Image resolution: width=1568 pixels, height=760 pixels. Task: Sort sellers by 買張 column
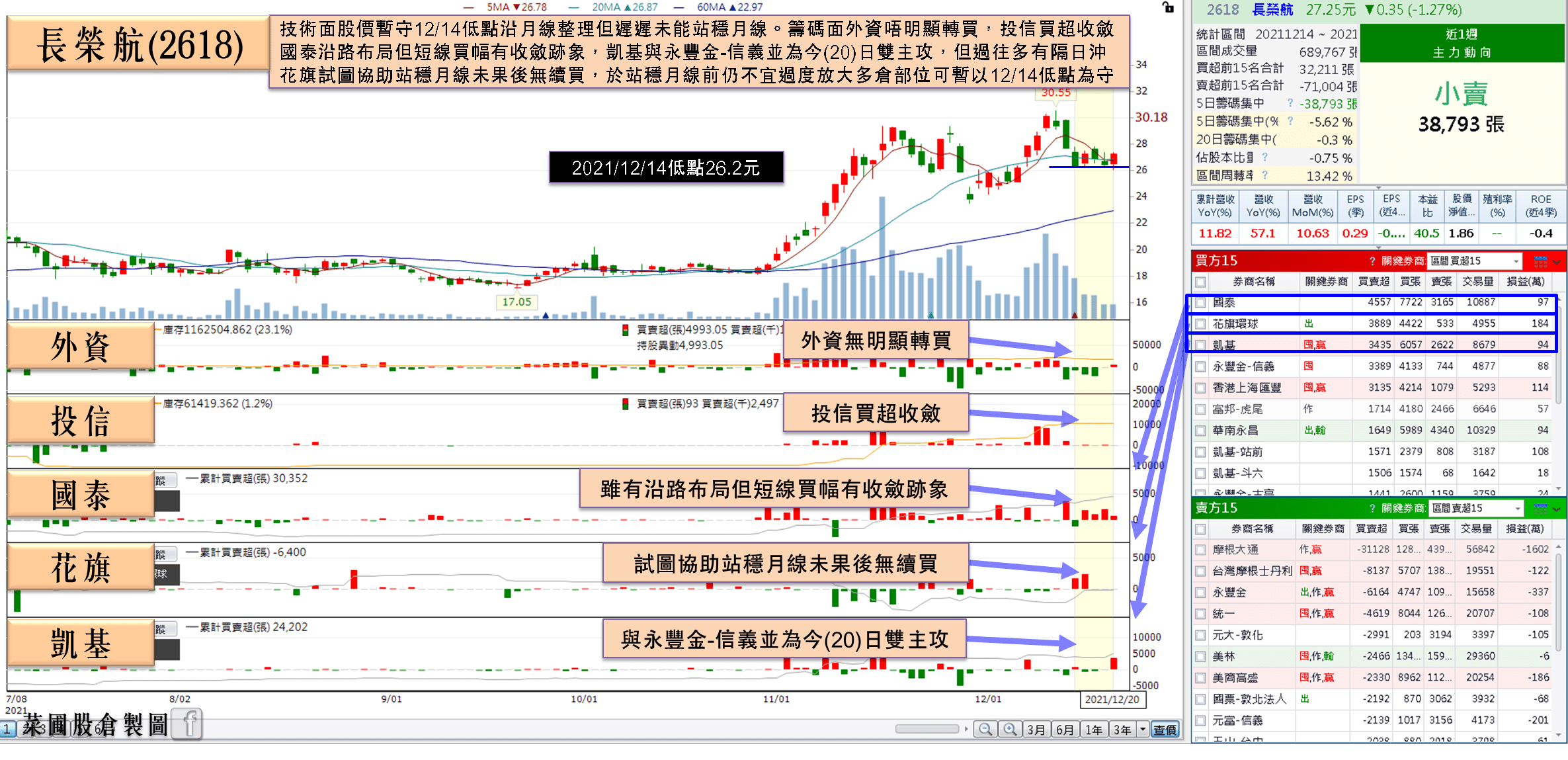(1408, 529)
